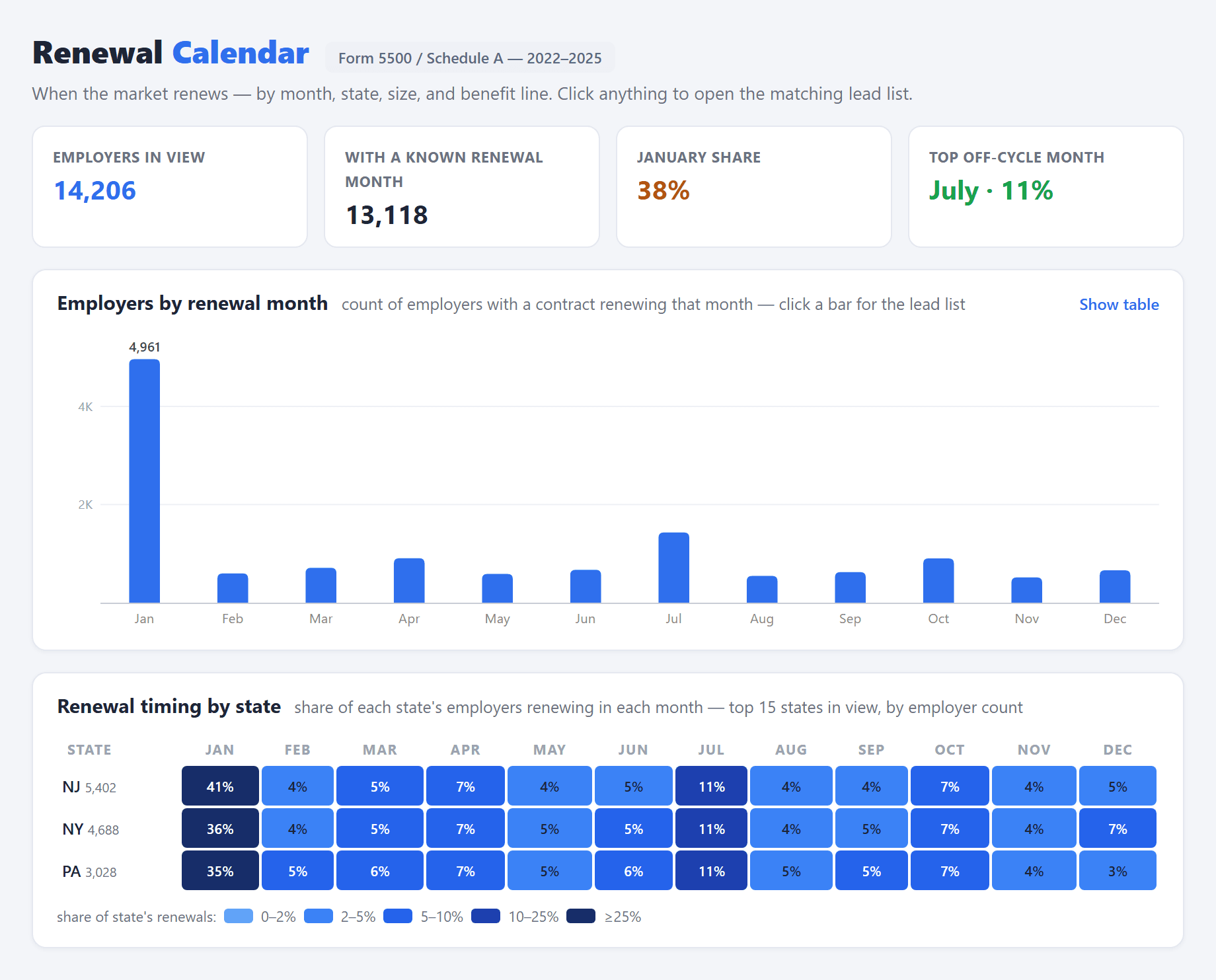Select the NY July cell showing 11%
The image size is (1216, 980).
[711, 828]
